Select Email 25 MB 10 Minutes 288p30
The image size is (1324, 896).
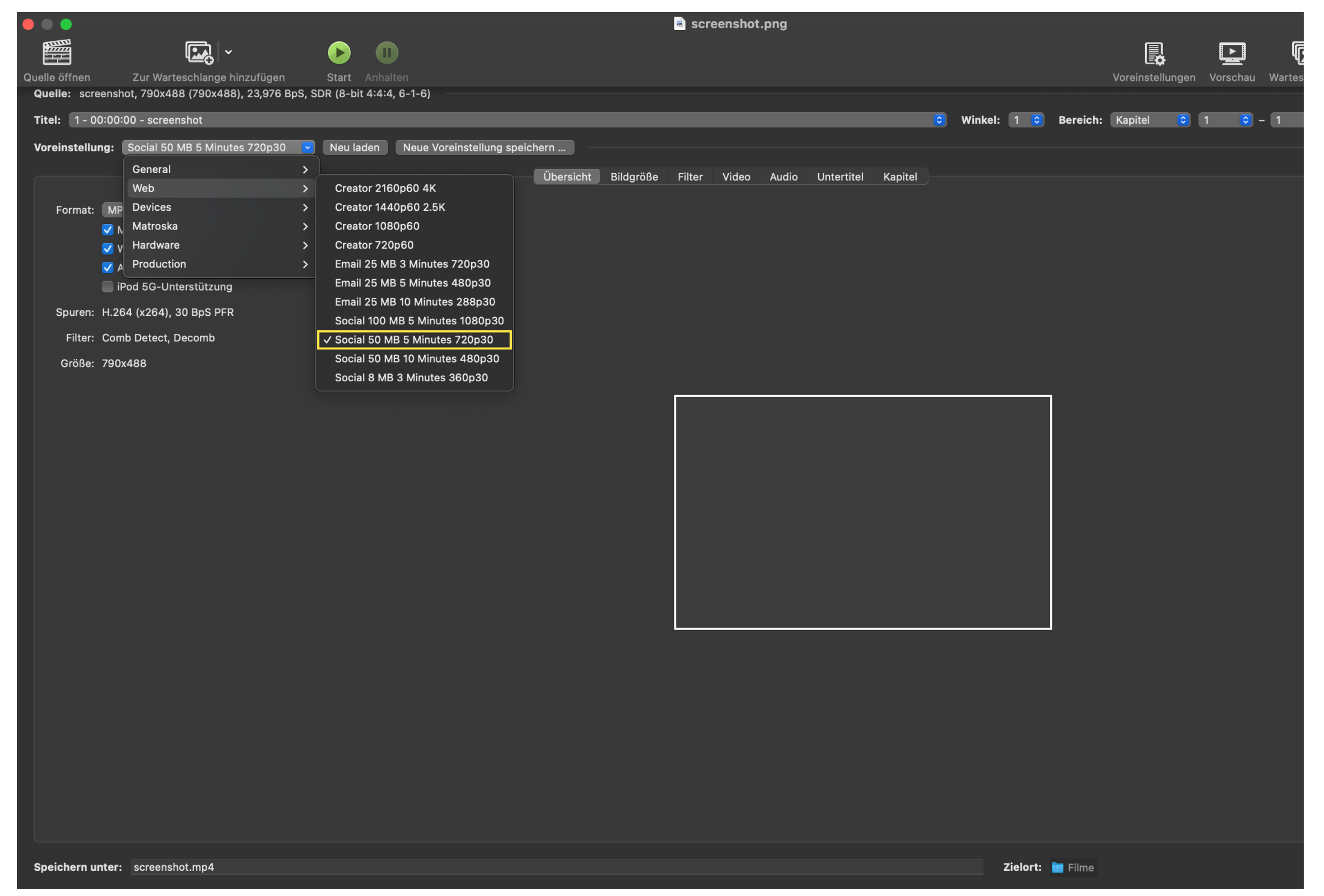[x=415, y=302]
